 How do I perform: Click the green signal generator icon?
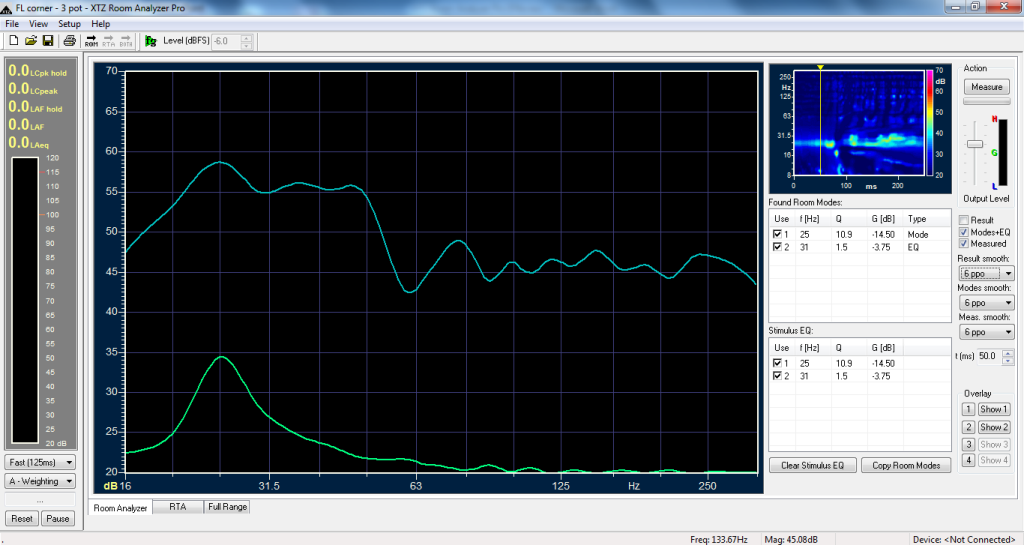click(151, 41)
